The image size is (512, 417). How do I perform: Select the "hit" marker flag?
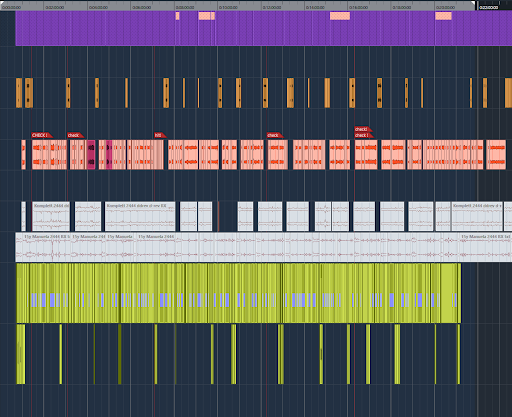coord(160,135)
